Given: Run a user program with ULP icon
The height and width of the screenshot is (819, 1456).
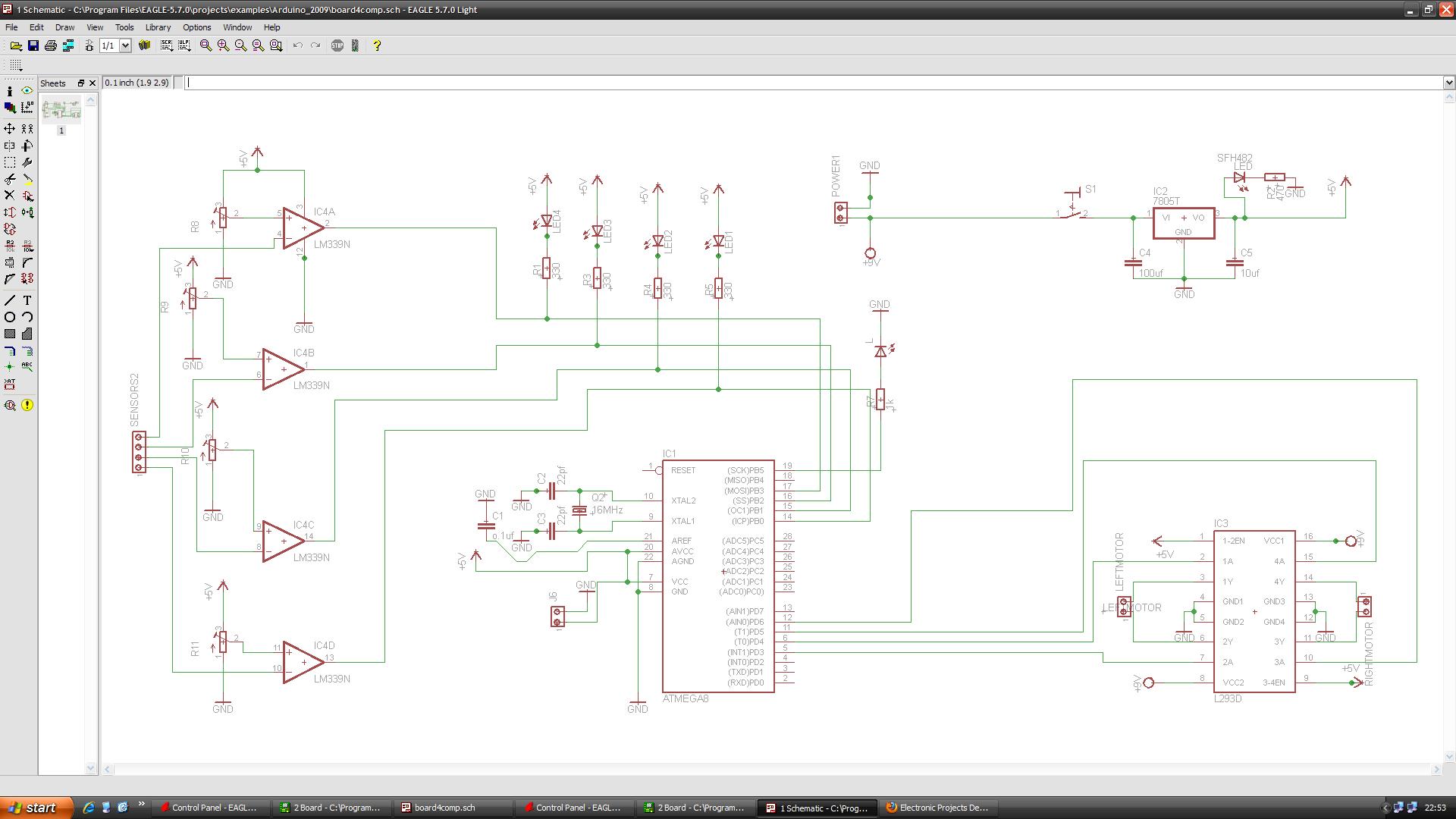Looking at the screenshot, I should pyautogui.click(x=184, y=45).
